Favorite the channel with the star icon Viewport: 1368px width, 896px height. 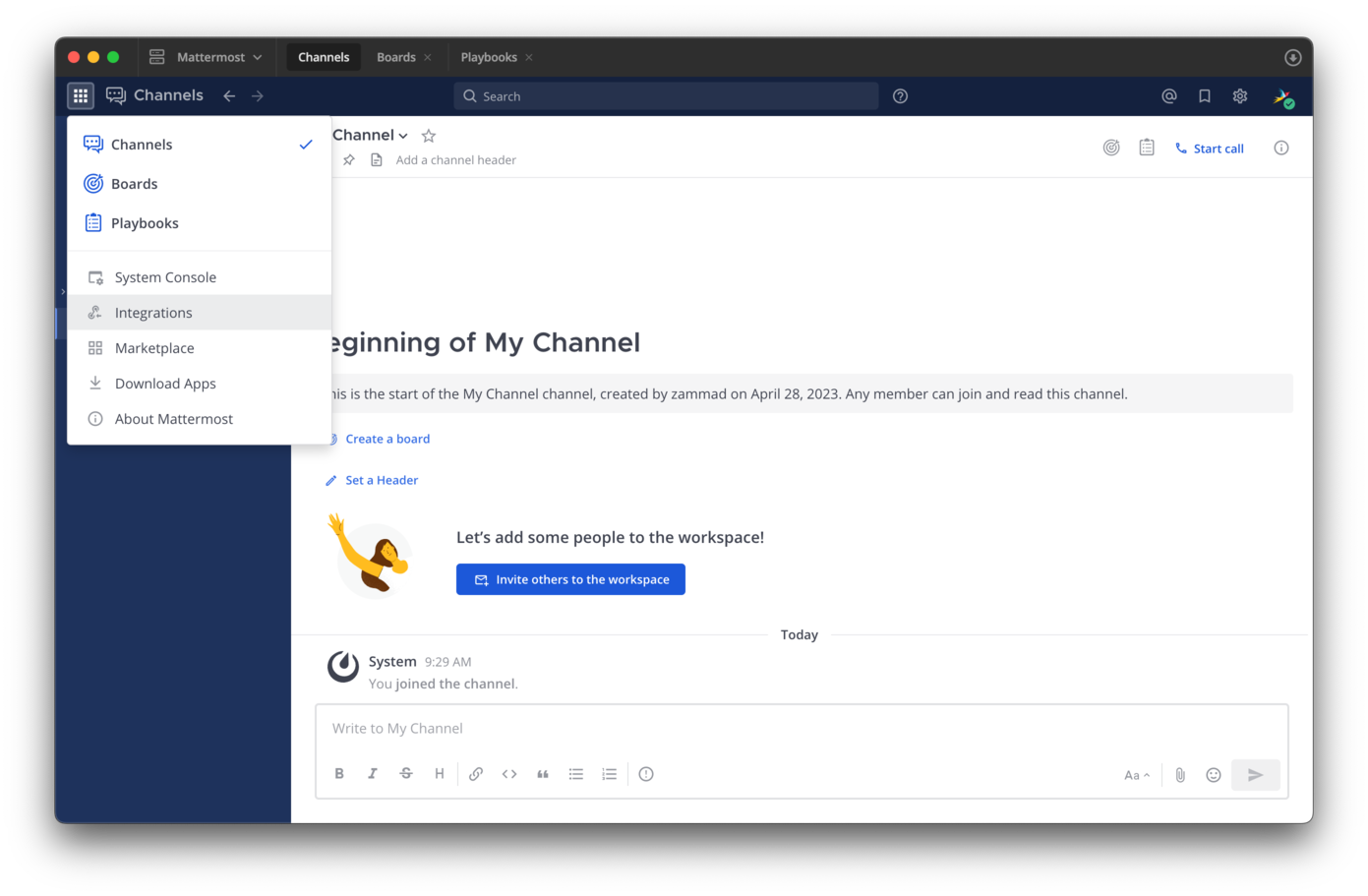pyautogui.click(x=429, y=136)
